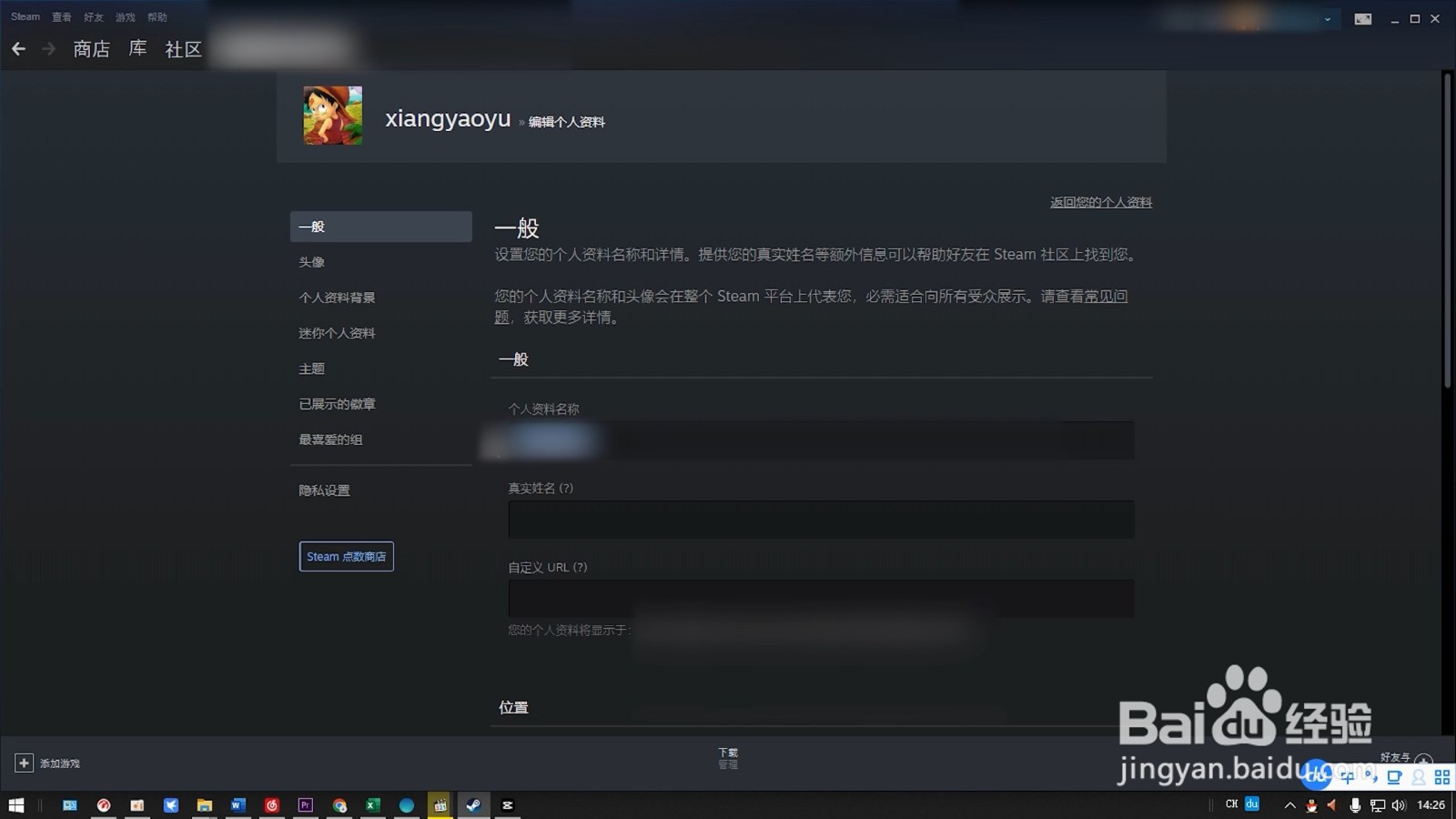Click the IME user account icon
This screenshot has width=1456, height=819.
click(x=1419, y=777)
